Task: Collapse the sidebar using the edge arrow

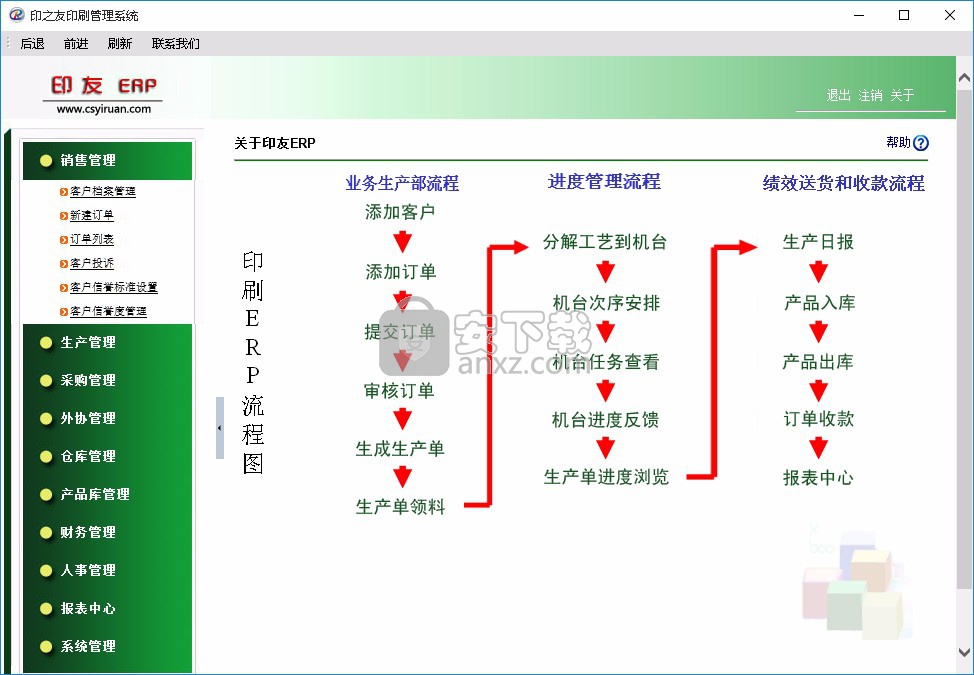Action: (219, 427)
